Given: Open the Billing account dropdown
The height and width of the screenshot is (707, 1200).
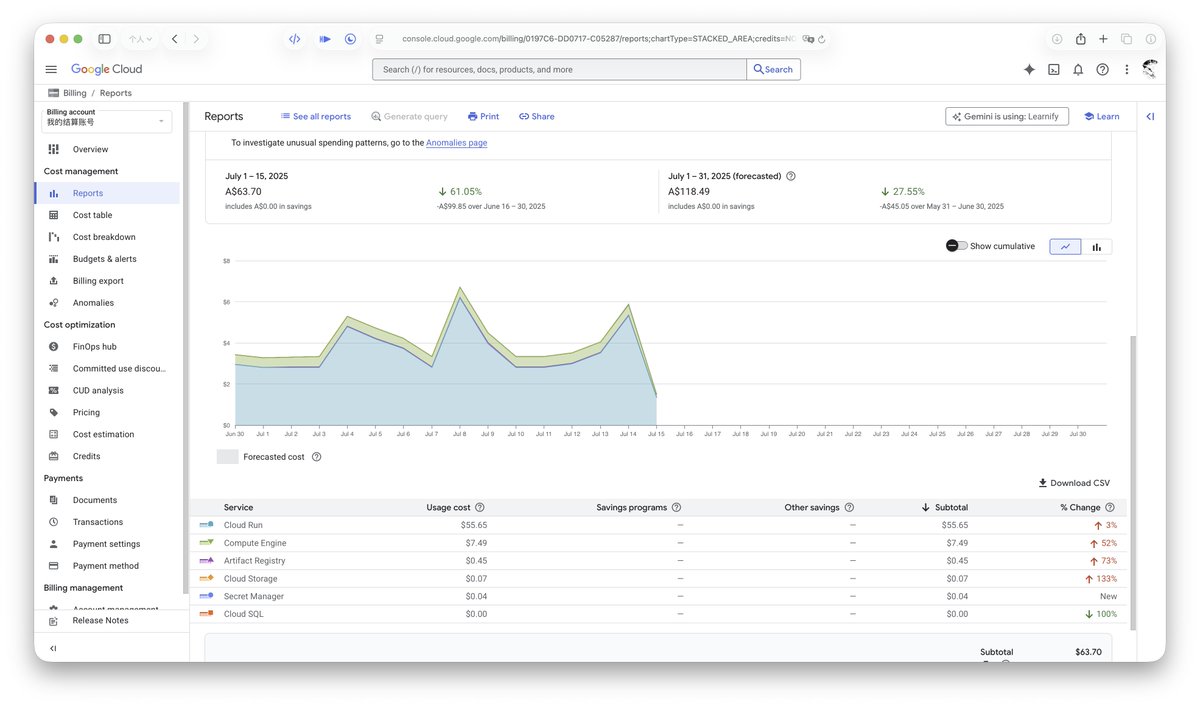Looking at the screenshot, I should click(107, 121).
